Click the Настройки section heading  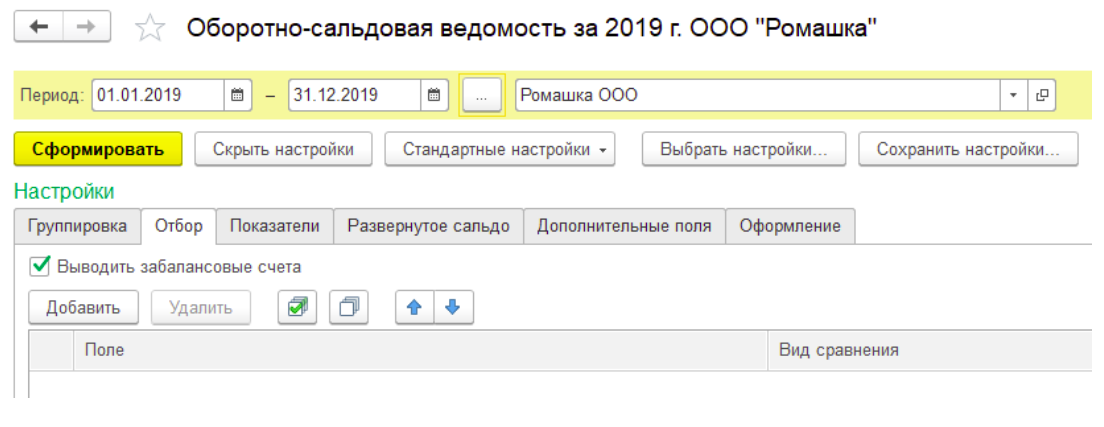pyautogui.click(x=64, y=191)
